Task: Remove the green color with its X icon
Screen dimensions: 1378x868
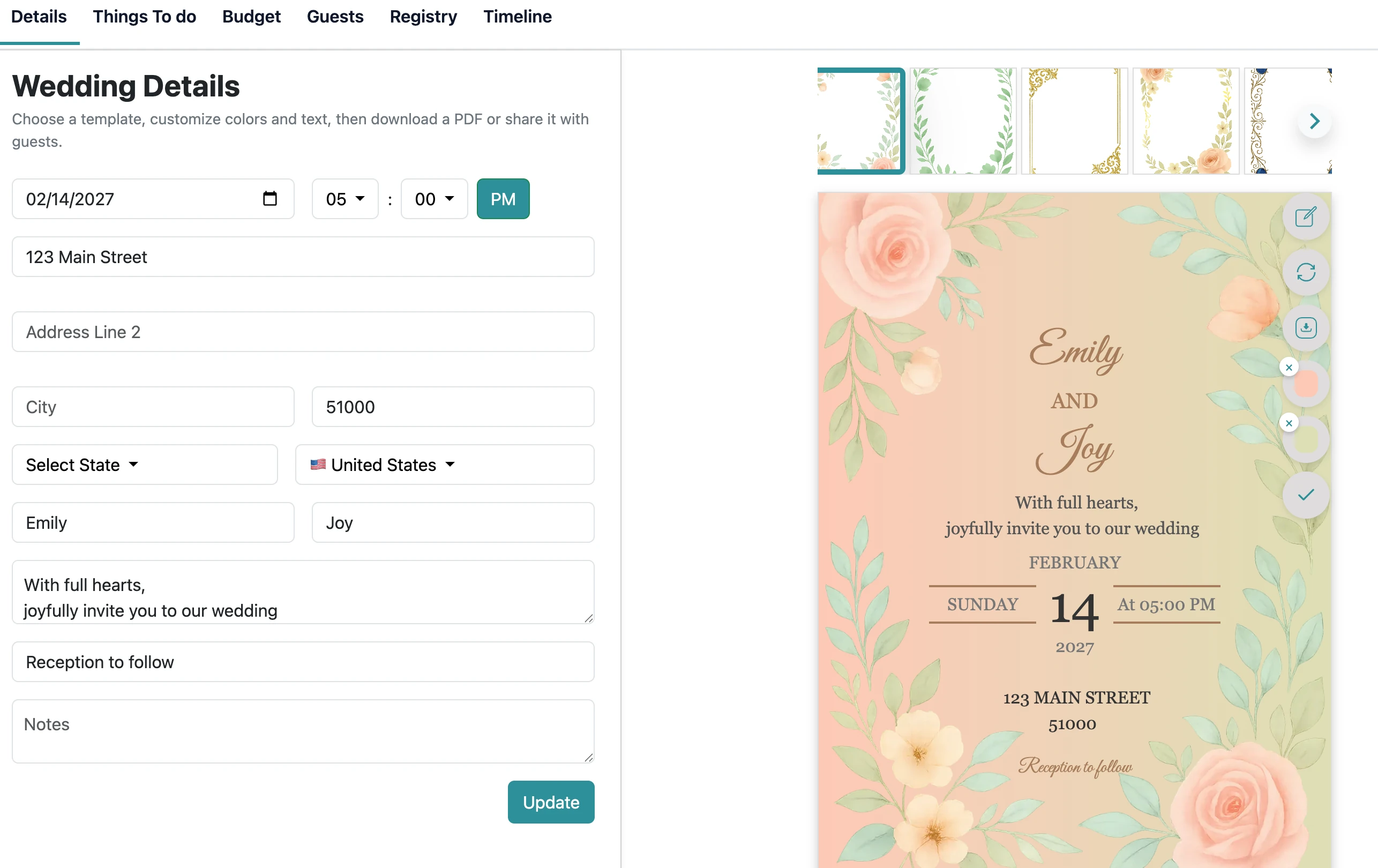Action: 1289,423
